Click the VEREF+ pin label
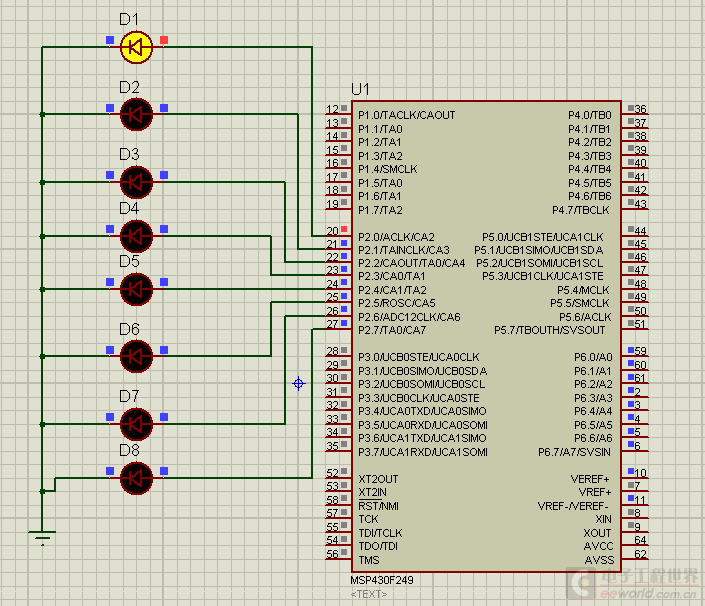This screenshot has width=705, height=606. tap(590, 479)
